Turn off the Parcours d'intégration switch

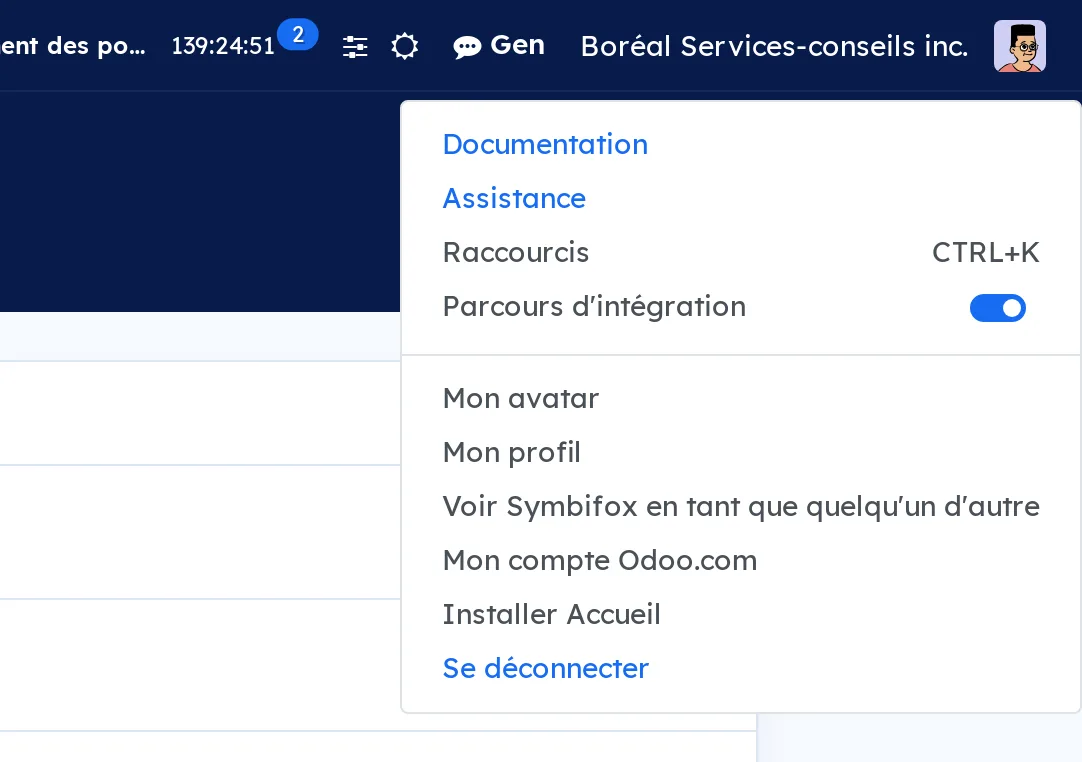click(997, 308)
